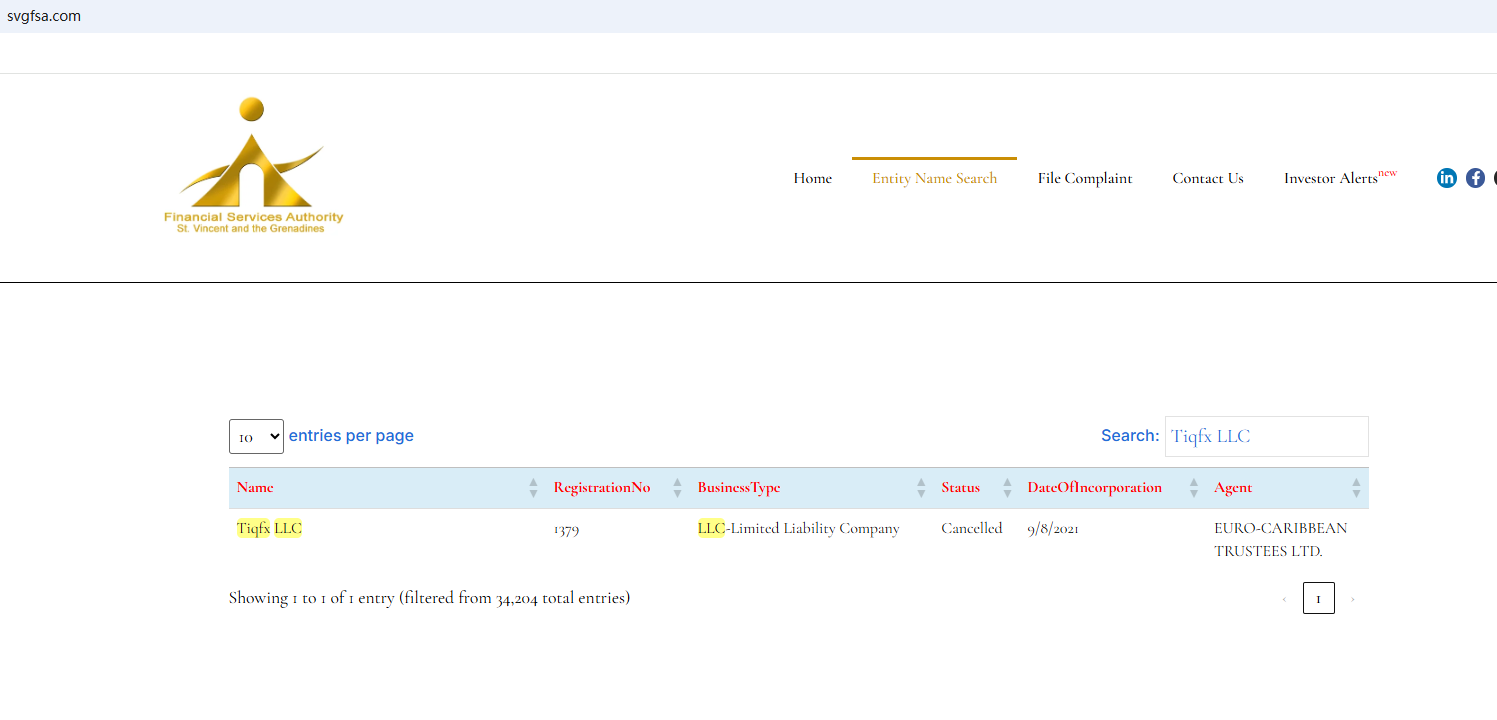Image resolution: width=1497 pixels, height=720 pixels.
Task: Sort by Name column arrows
Action: [533, 488]
